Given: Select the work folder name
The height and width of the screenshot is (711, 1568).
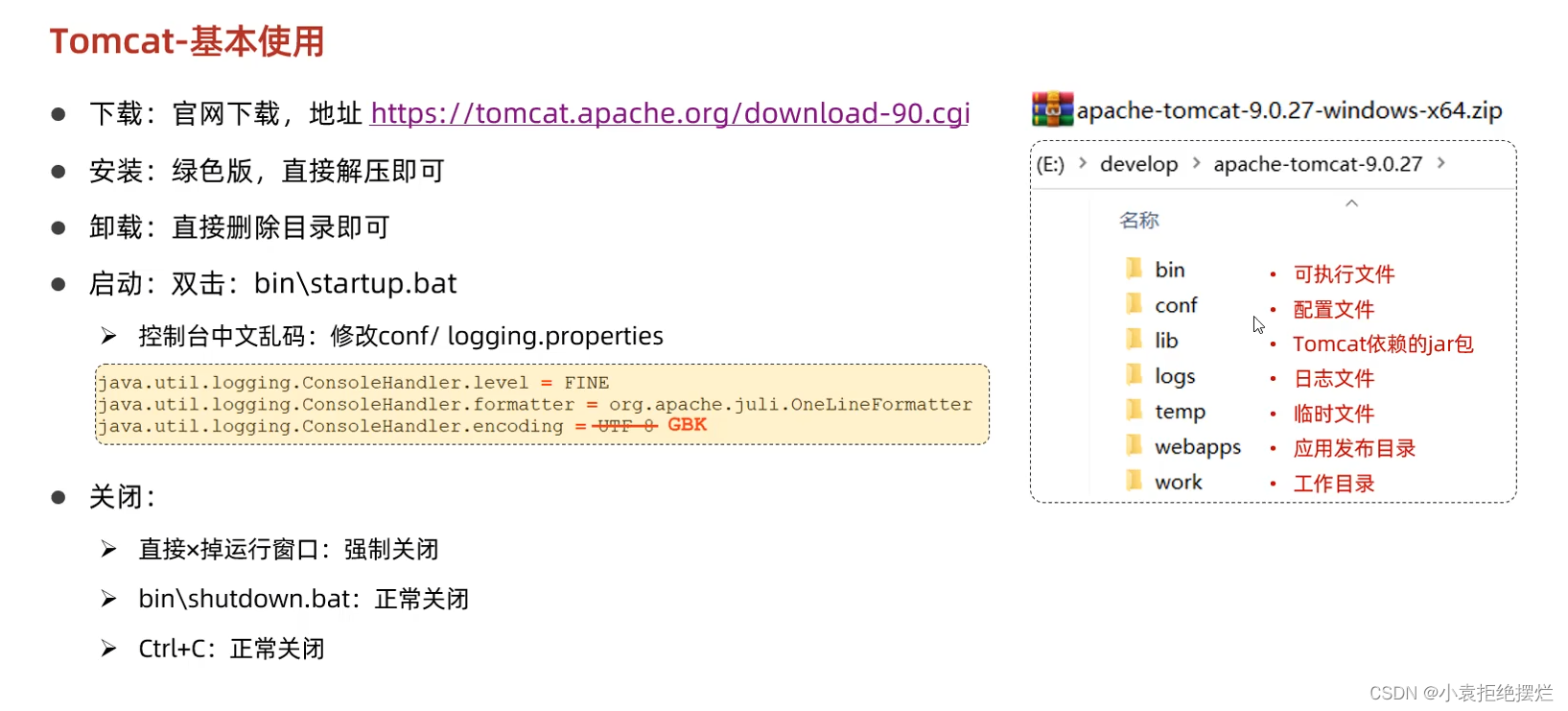Looking at the screenshot, I should (1179, 483).
